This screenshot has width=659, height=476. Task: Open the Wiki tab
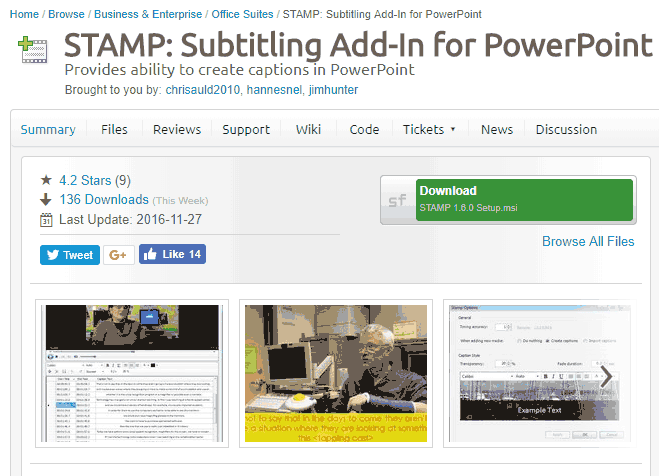(308, 129)
